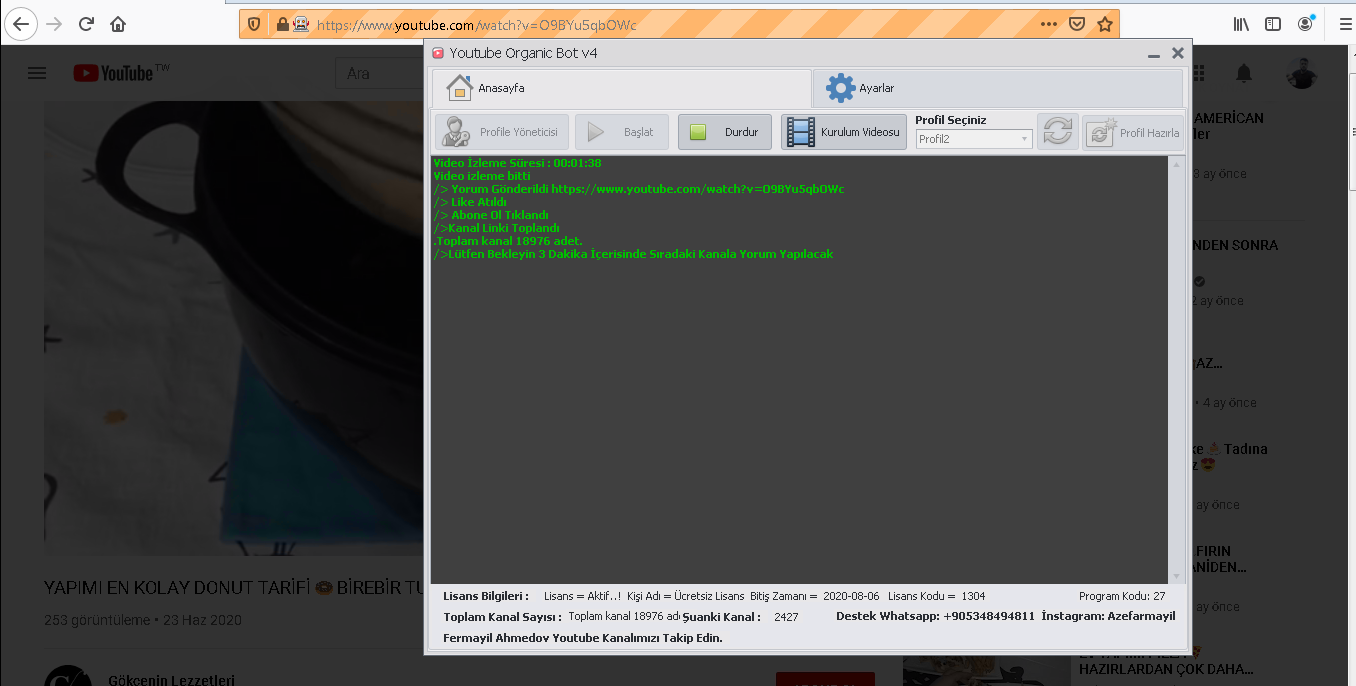The height and width of the screenshot is (686, 1356).
Task: Open the Firefox account icon
Action: pos(1306,24)
